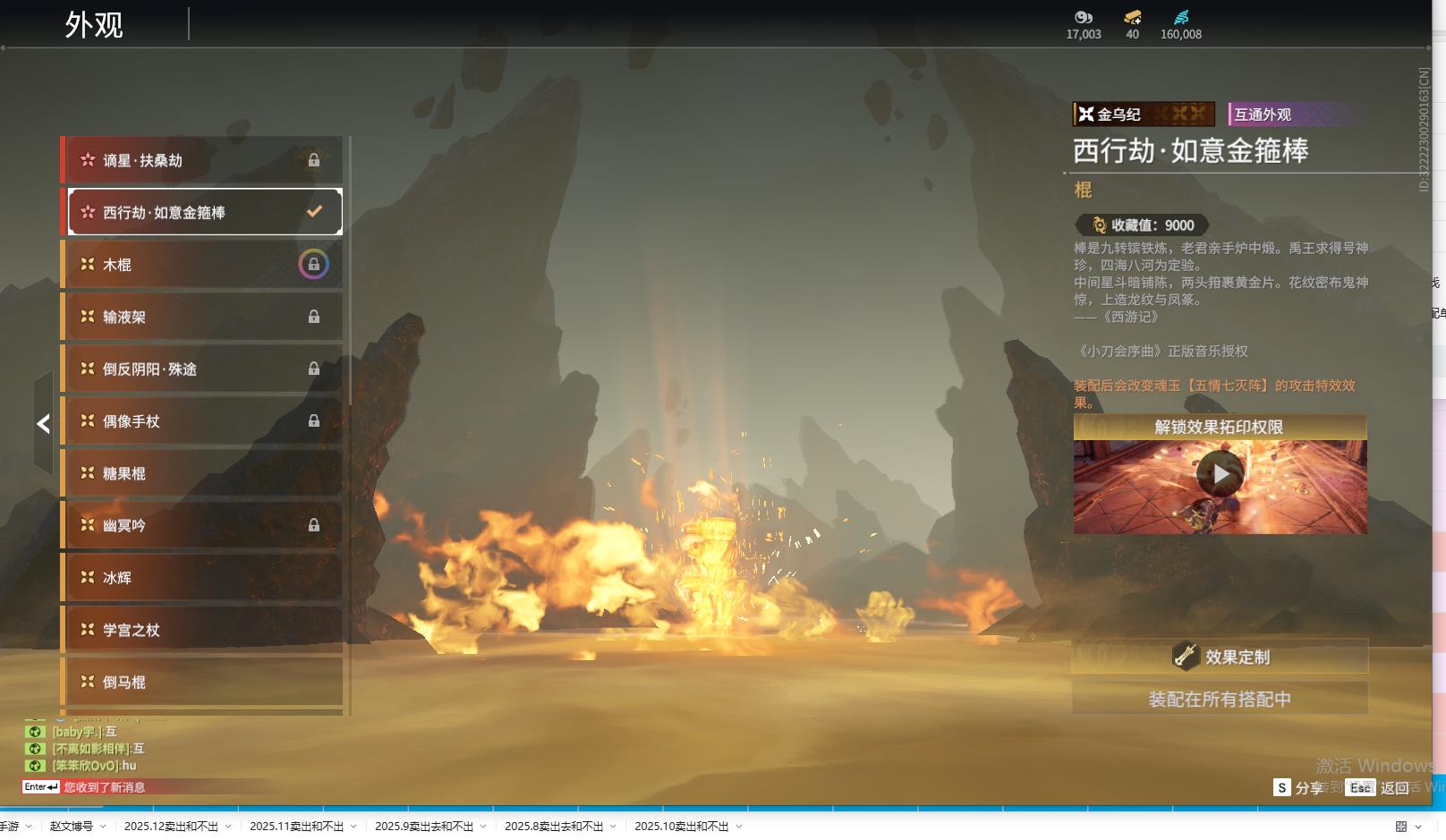Click the blue feather currency icon

tap(1181, 17)
